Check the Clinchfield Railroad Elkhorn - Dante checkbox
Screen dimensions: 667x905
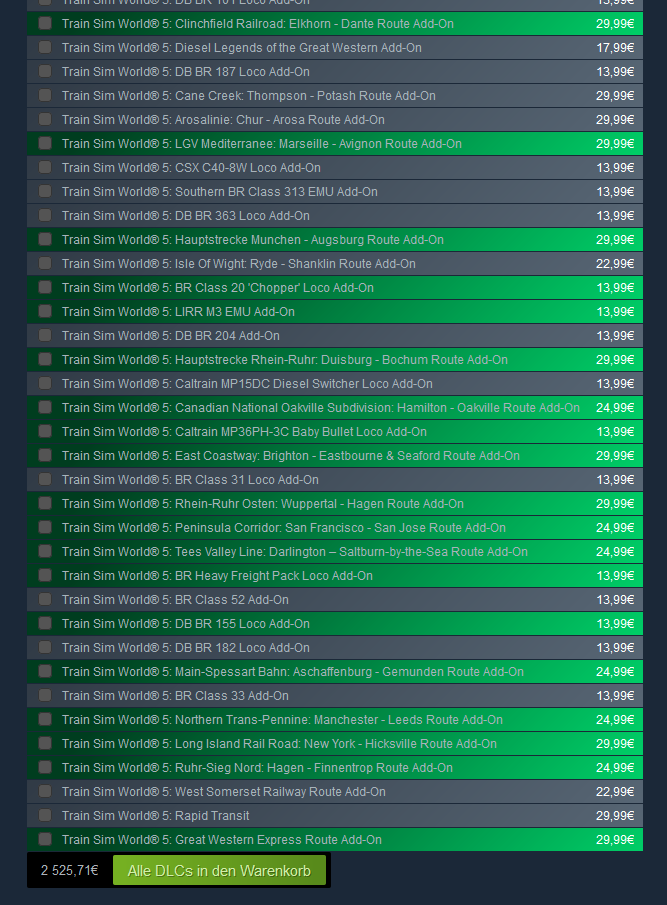pos(45,23)
